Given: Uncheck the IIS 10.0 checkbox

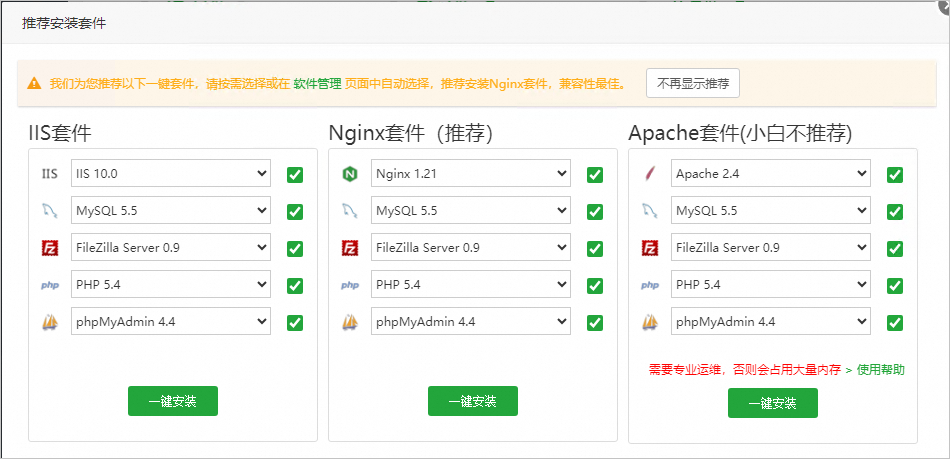Looking at the screenshot, I should (x=295, y=175).
